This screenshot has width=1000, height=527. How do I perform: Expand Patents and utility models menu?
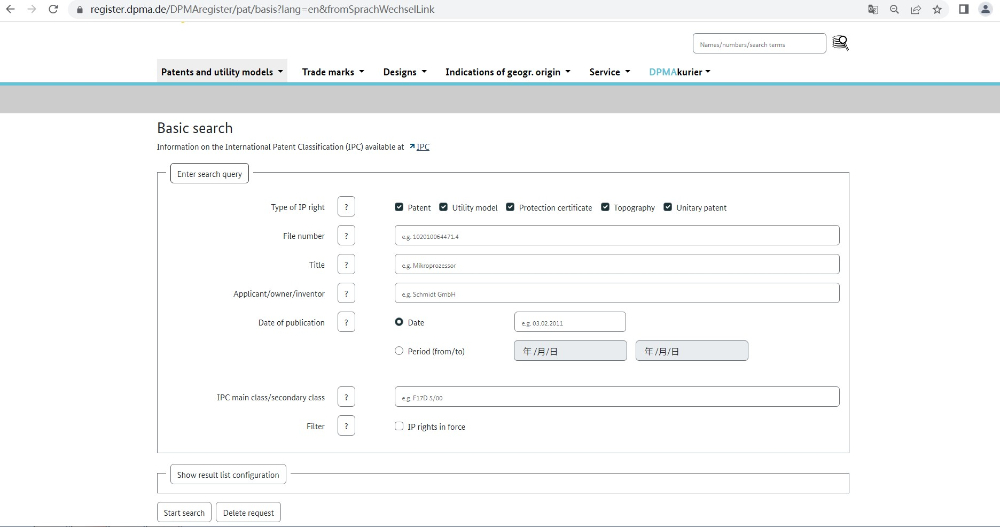[x=222, y=72]
